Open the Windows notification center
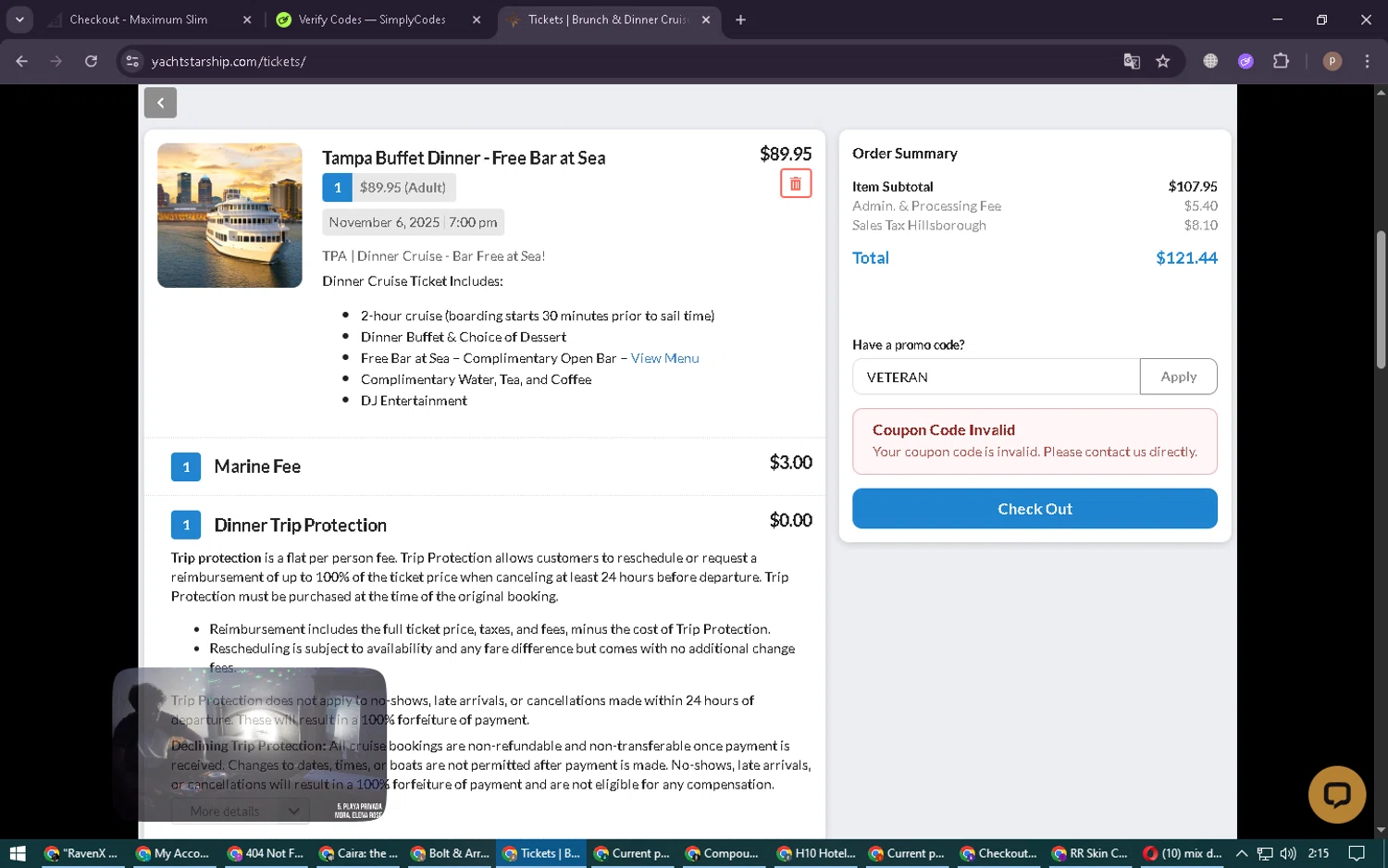The image size is (1388, 868). pos(1357,853)
